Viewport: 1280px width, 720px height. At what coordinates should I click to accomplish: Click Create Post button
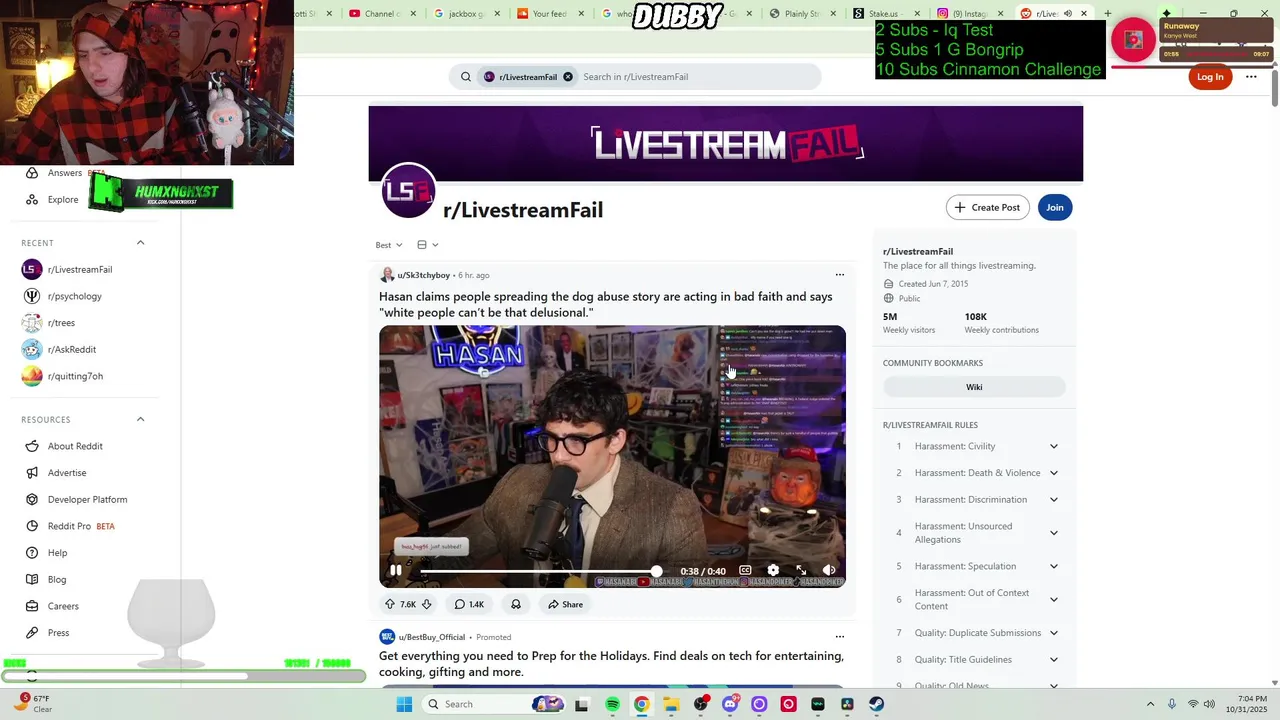point(988,207)
